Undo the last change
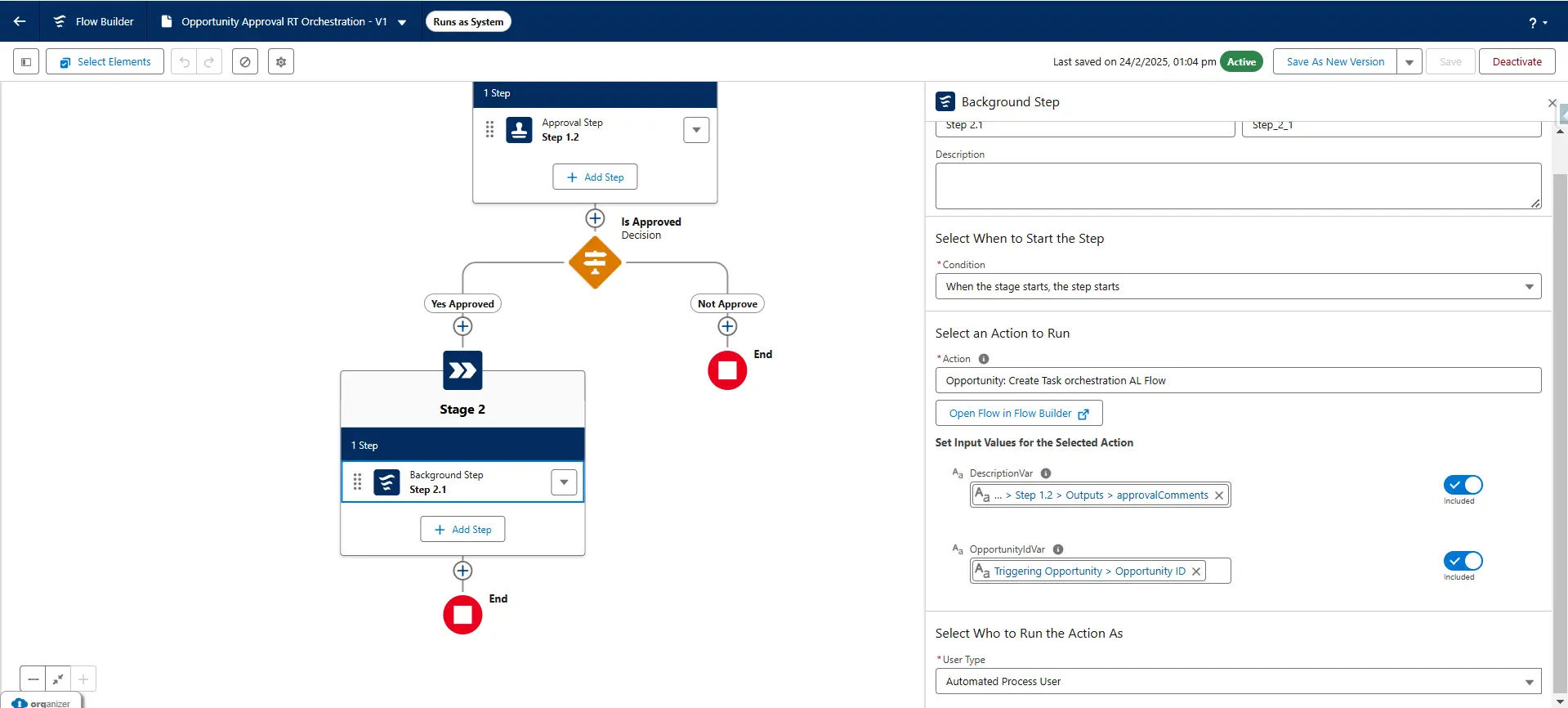The width and height of the screenshot is (1568, 708). 184,61
